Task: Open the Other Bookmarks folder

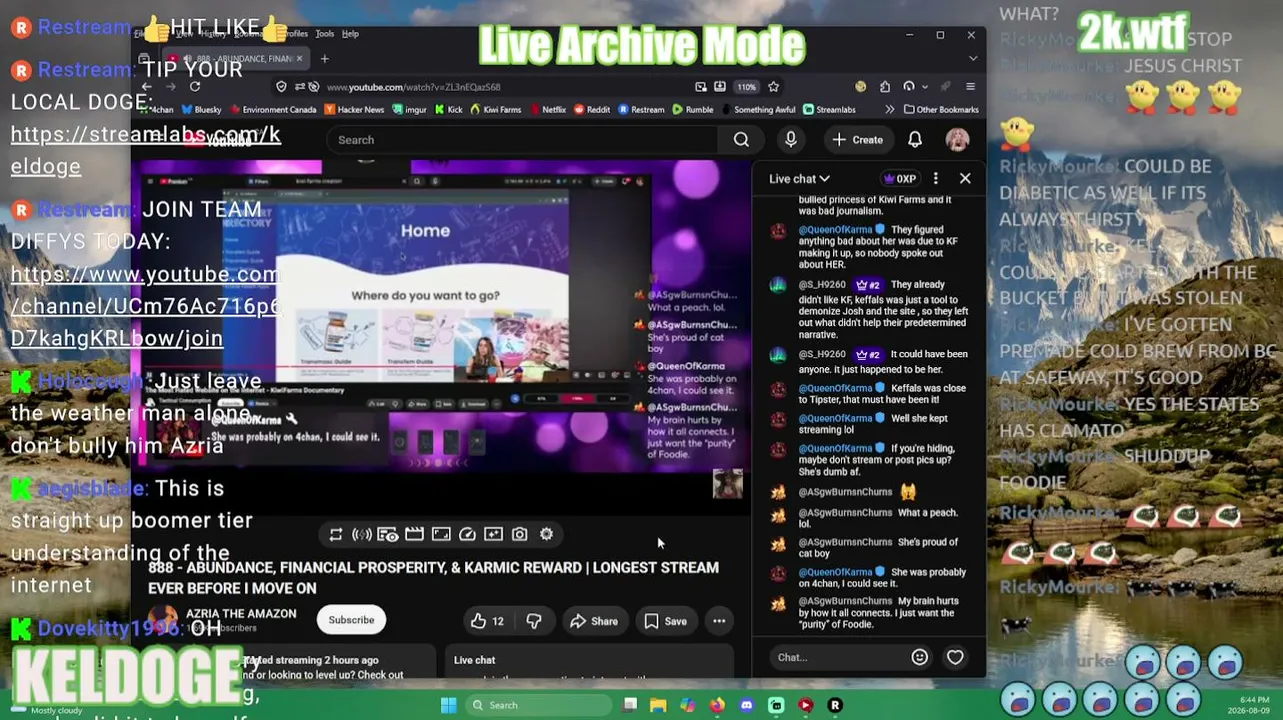Action: click(941, 109)
